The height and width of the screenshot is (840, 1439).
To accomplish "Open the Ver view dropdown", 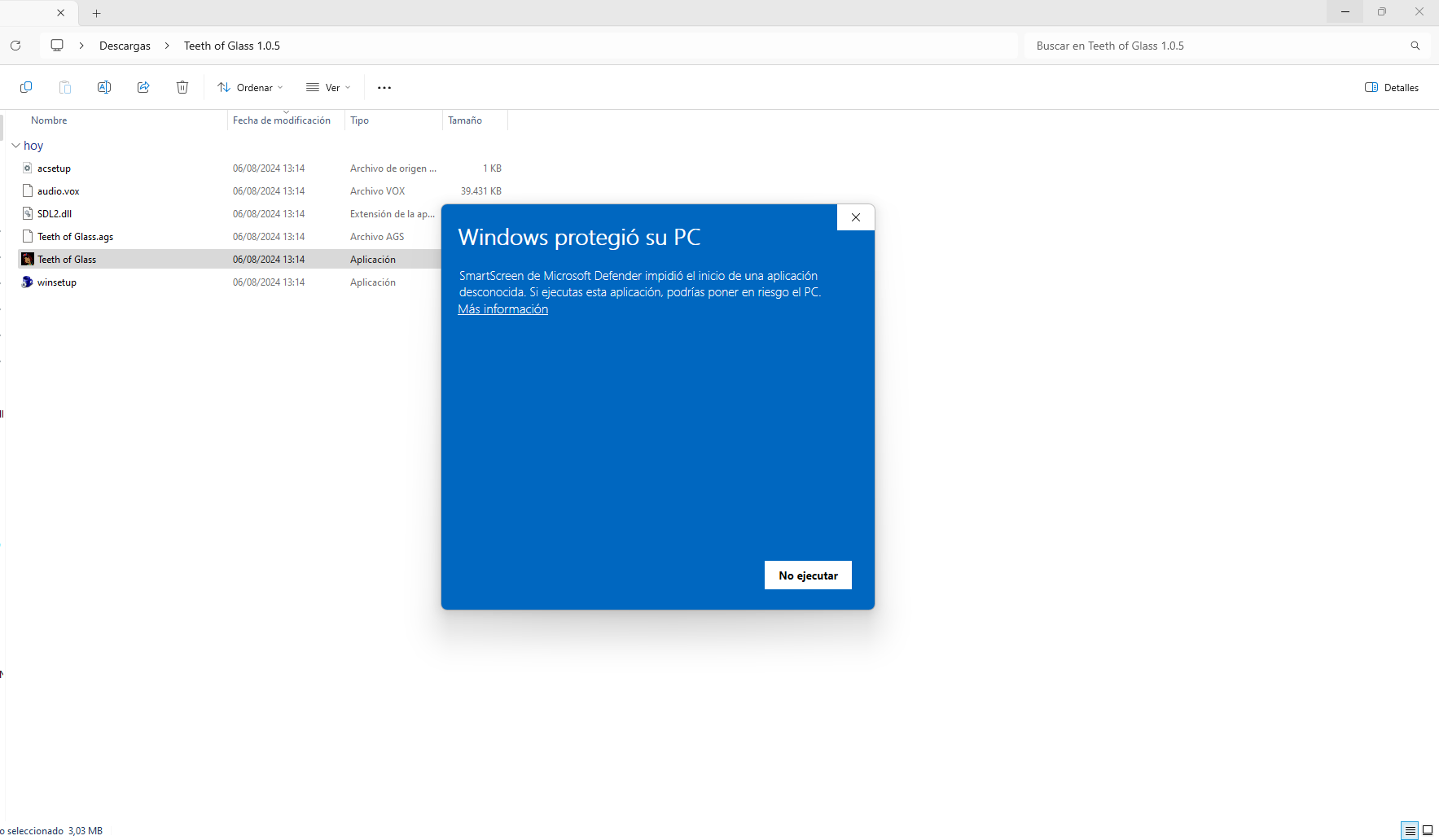I will click(x=328, y=87).
